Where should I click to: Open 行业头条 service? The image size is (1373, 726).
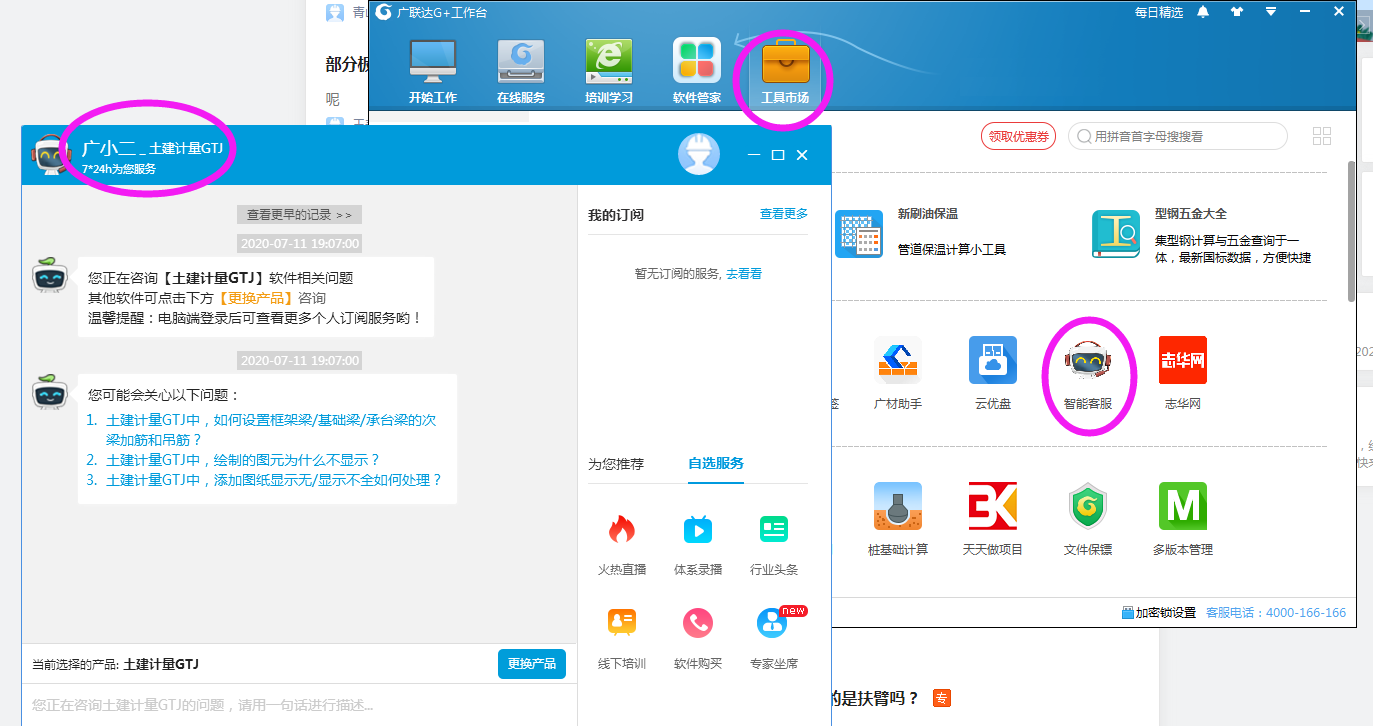774,544
